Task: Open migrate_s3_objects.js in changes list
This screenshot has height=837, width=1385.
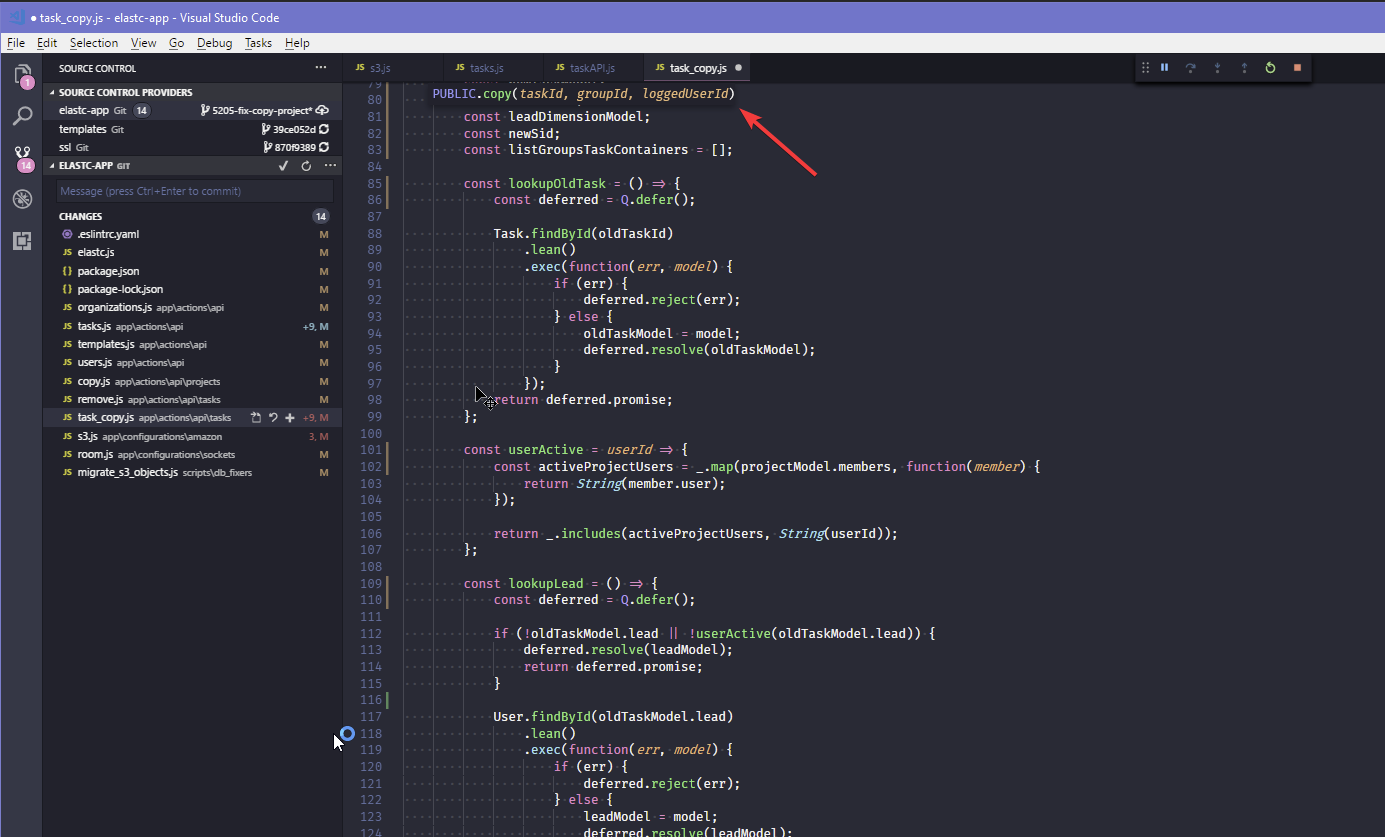Action: click(x=192, y=472)
